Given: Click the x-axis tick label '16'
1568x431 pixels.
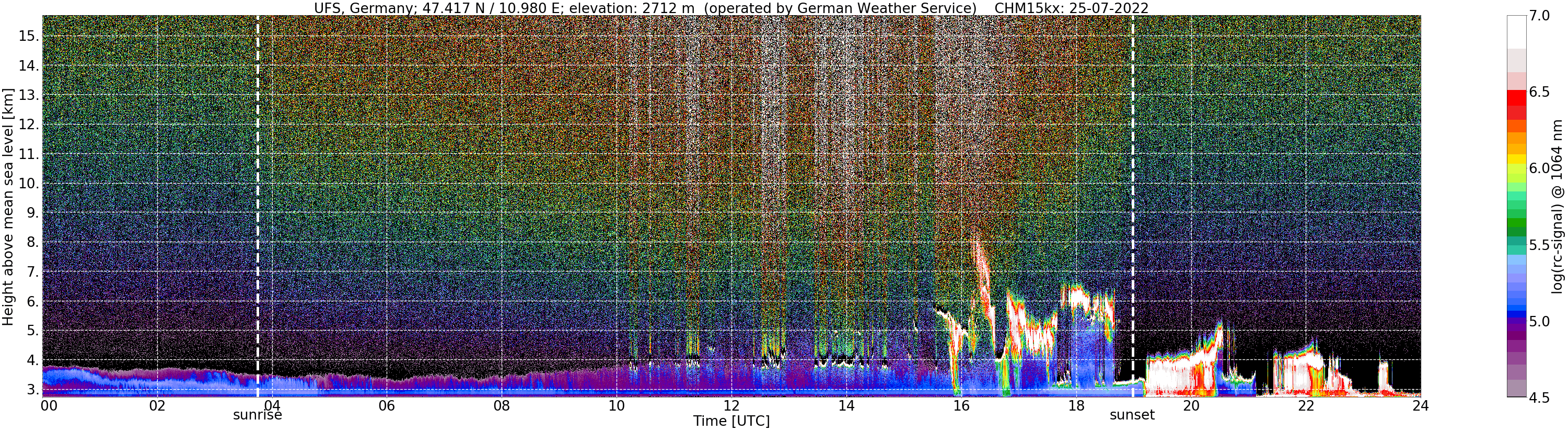Looking at the screenshot, I should 961,406.
